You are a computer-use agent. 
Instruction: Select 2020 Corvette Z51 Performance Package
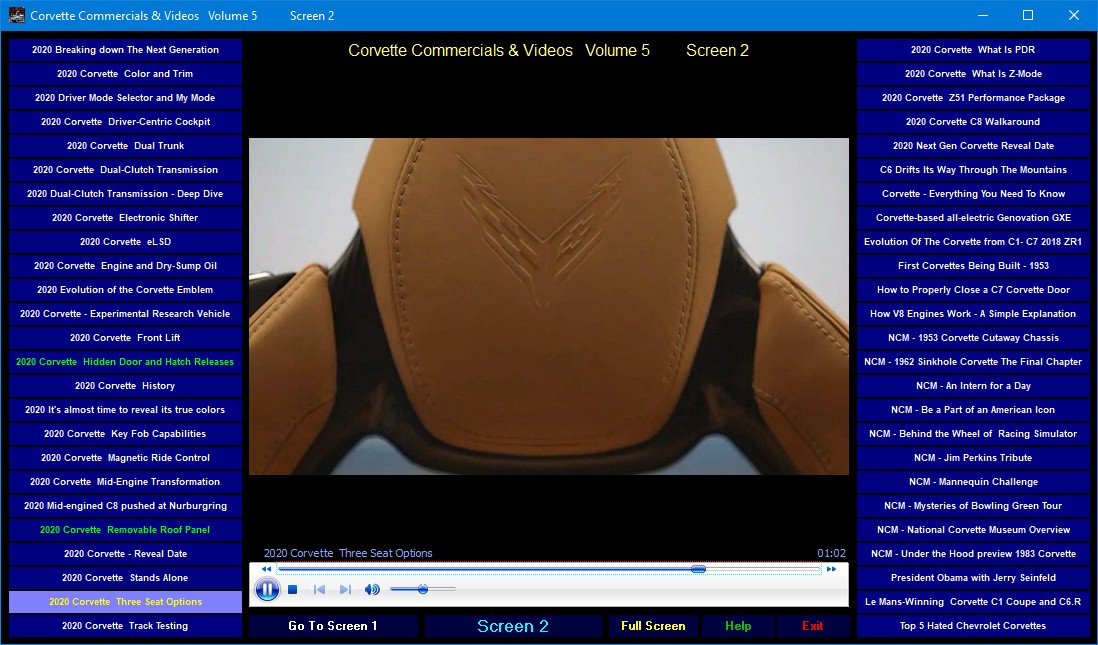click(x=973, y=98)
